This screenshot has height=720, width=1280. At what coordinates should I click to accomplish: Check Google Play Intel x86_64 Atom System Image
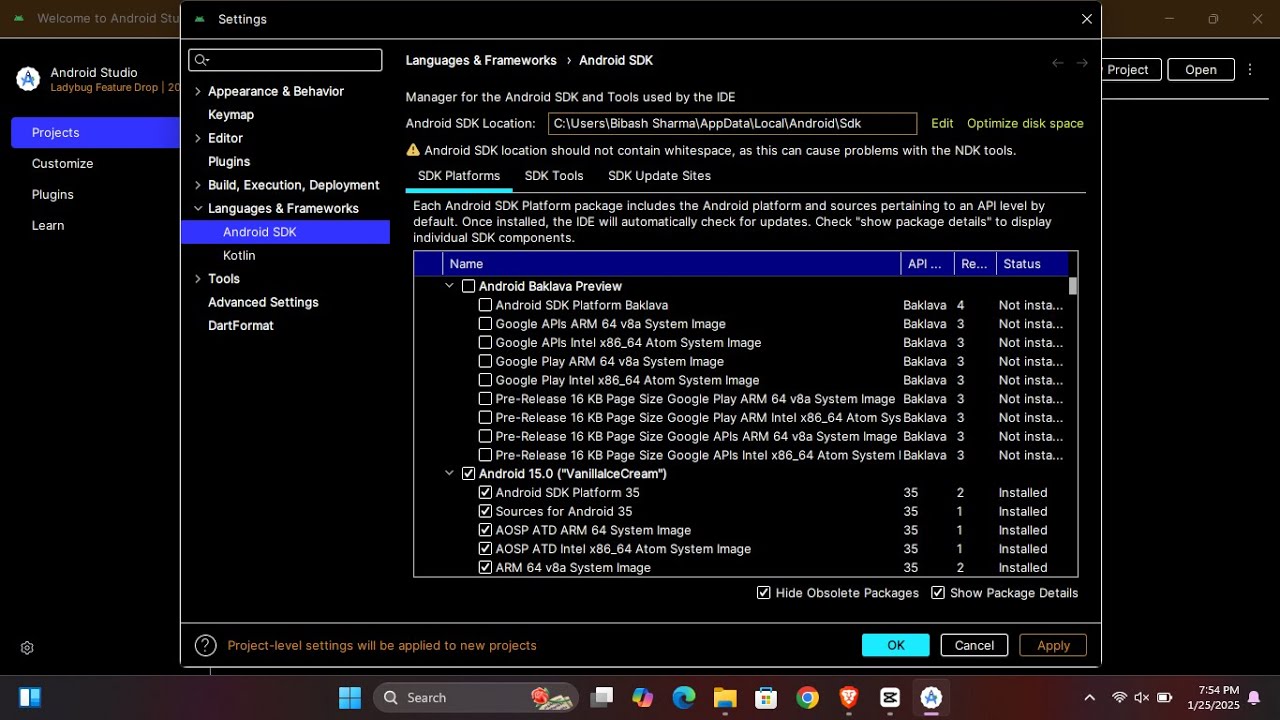tap(485, 380)
